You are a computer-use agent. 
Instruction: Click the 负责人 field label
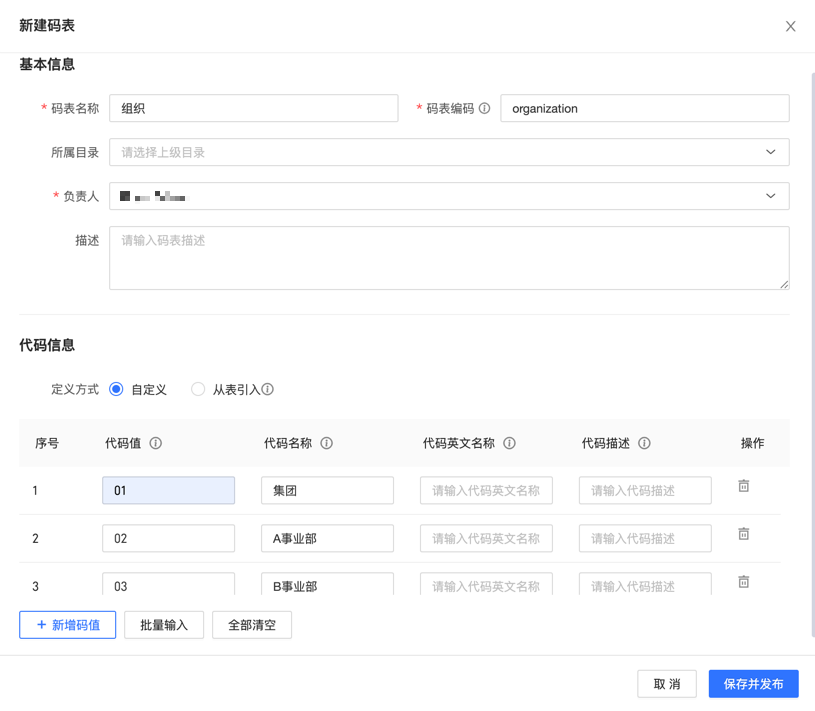pos(81,196)
